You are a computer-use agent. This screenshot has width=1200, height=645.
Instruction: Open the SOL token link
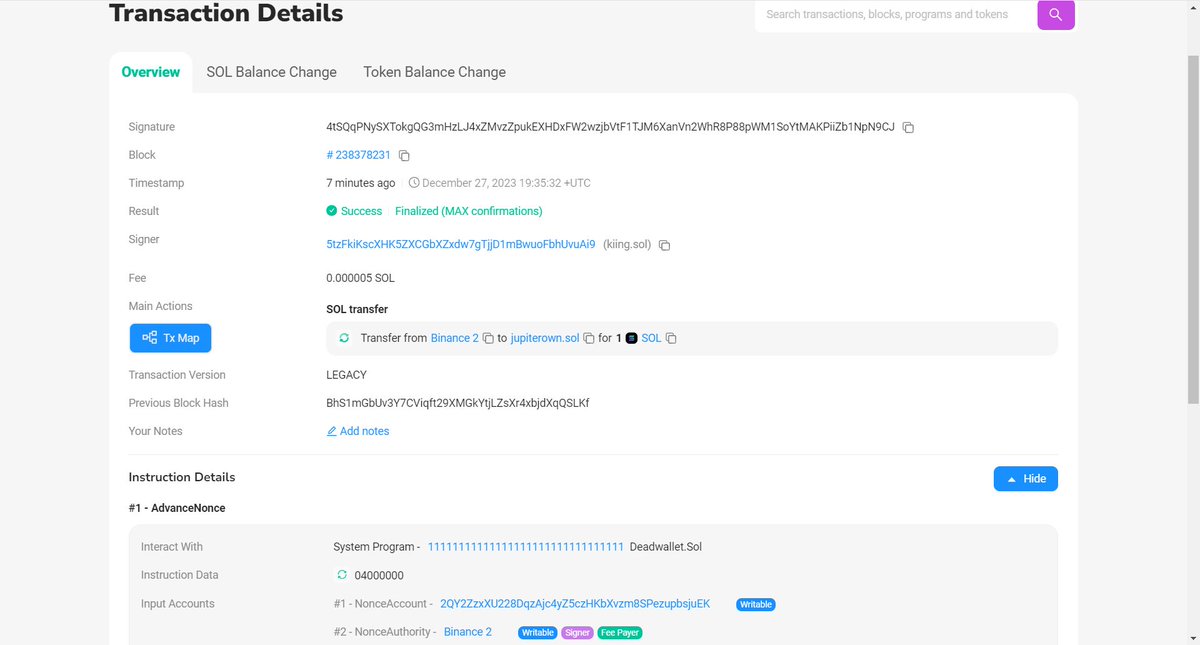coord(651,338)
